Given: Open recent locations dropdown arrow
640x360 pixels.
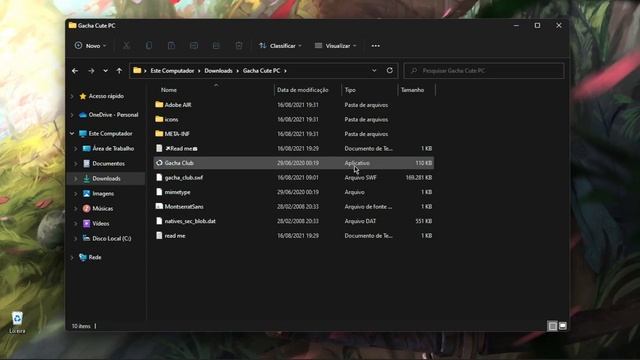Looking at the screenshot, I should (105, 71).
